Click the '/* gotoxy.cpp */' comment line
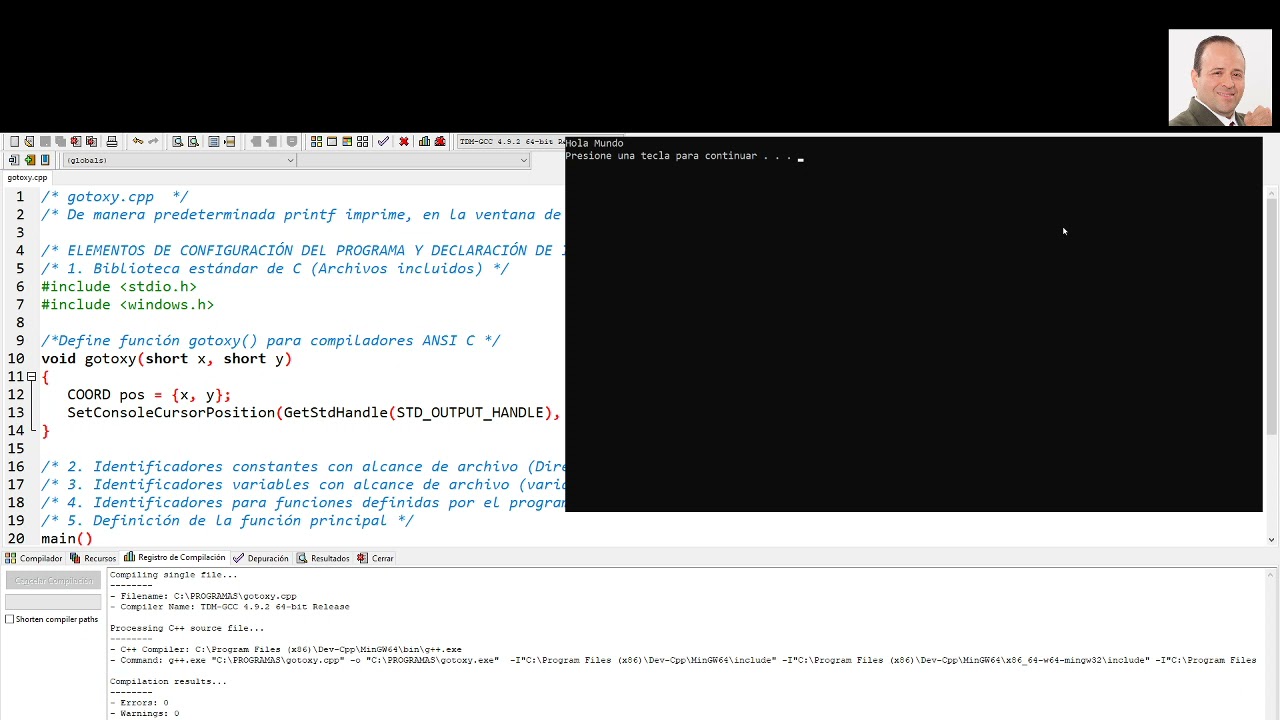 pos(114,197)
